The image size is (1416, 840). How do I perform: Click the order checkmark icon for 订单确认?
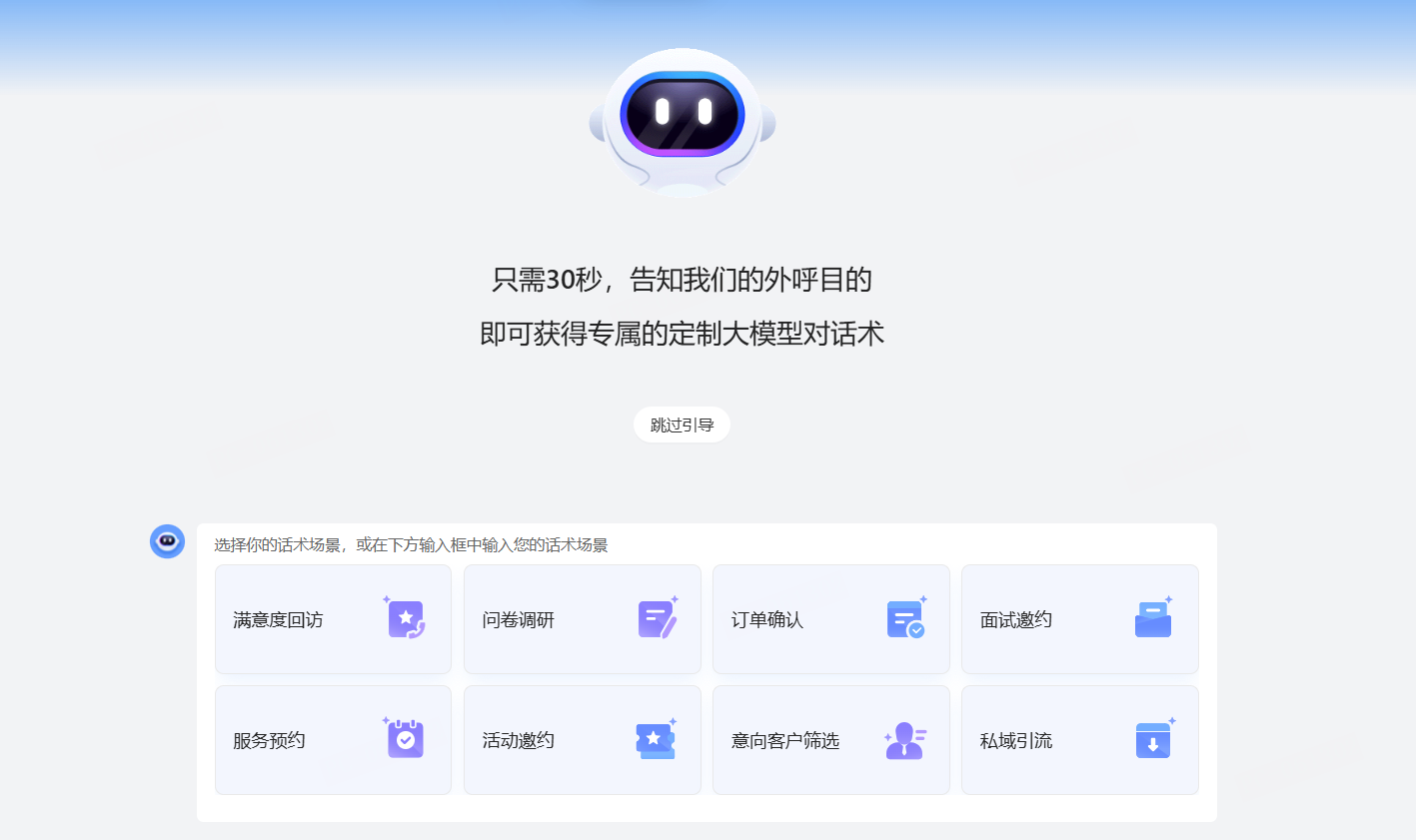(x=905, y=618)
